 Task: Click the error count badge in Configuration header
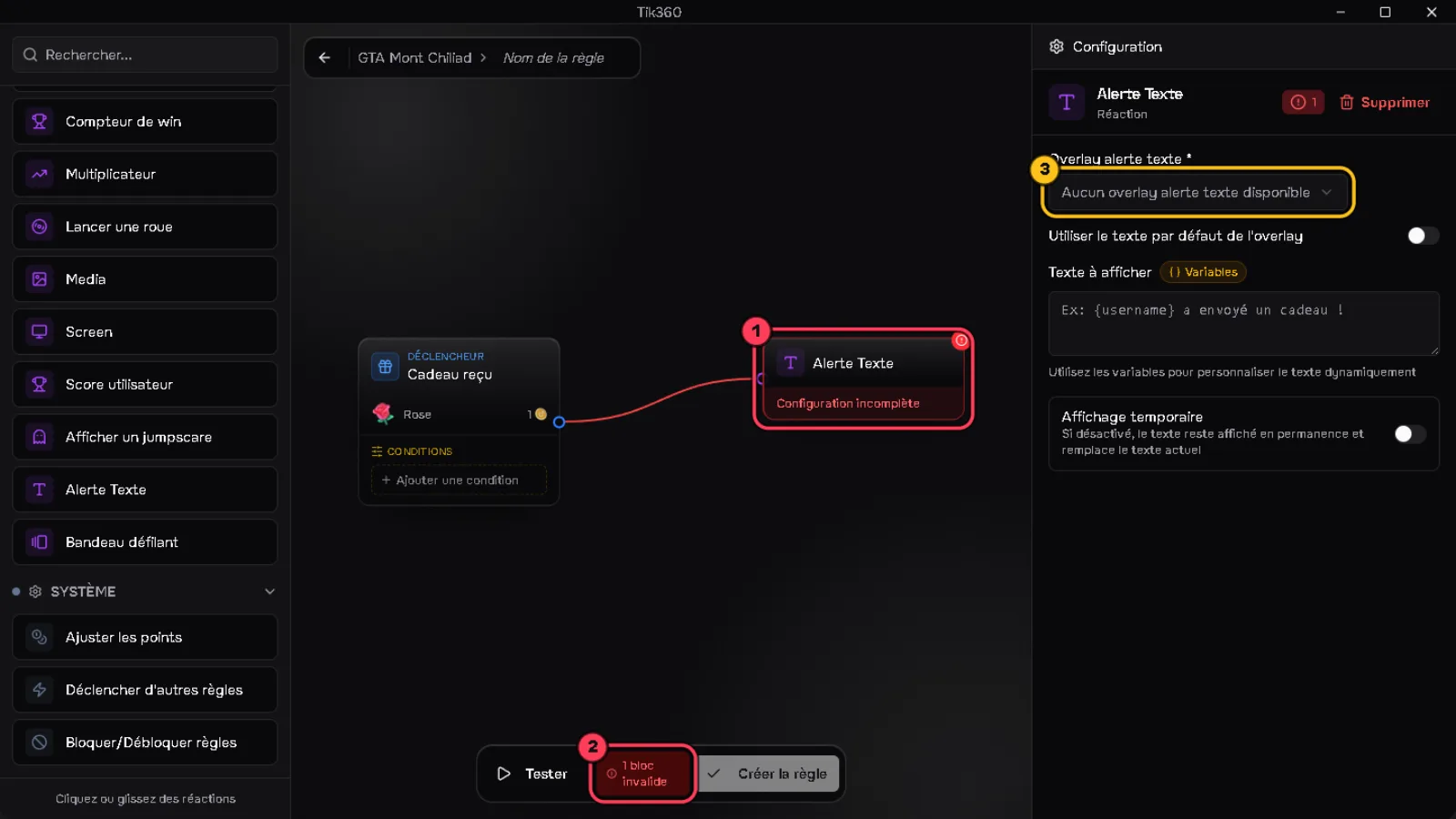point(1303,102)
